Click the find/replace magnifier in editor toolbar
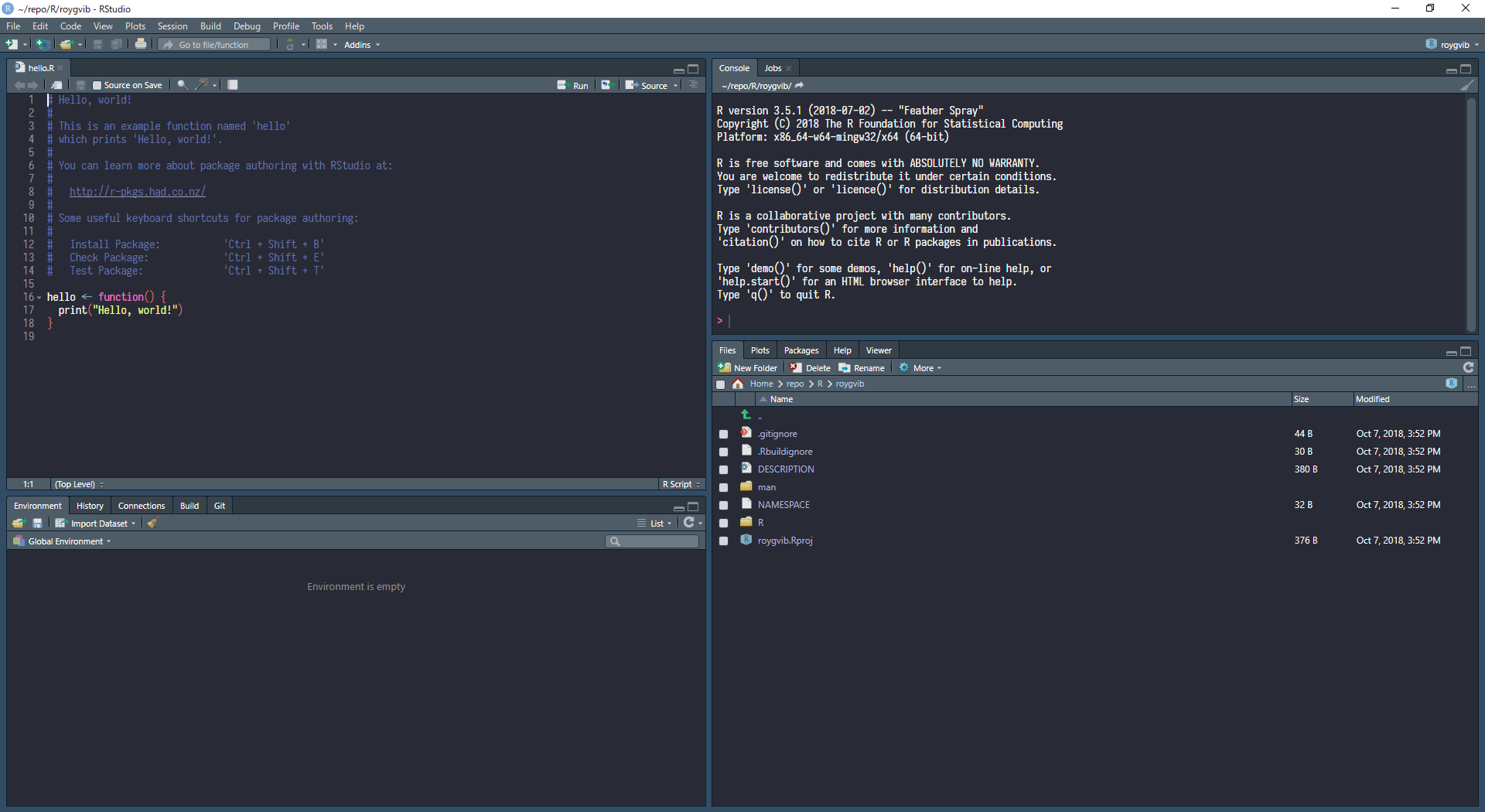 pyautogui.click(x=182, y=85)
